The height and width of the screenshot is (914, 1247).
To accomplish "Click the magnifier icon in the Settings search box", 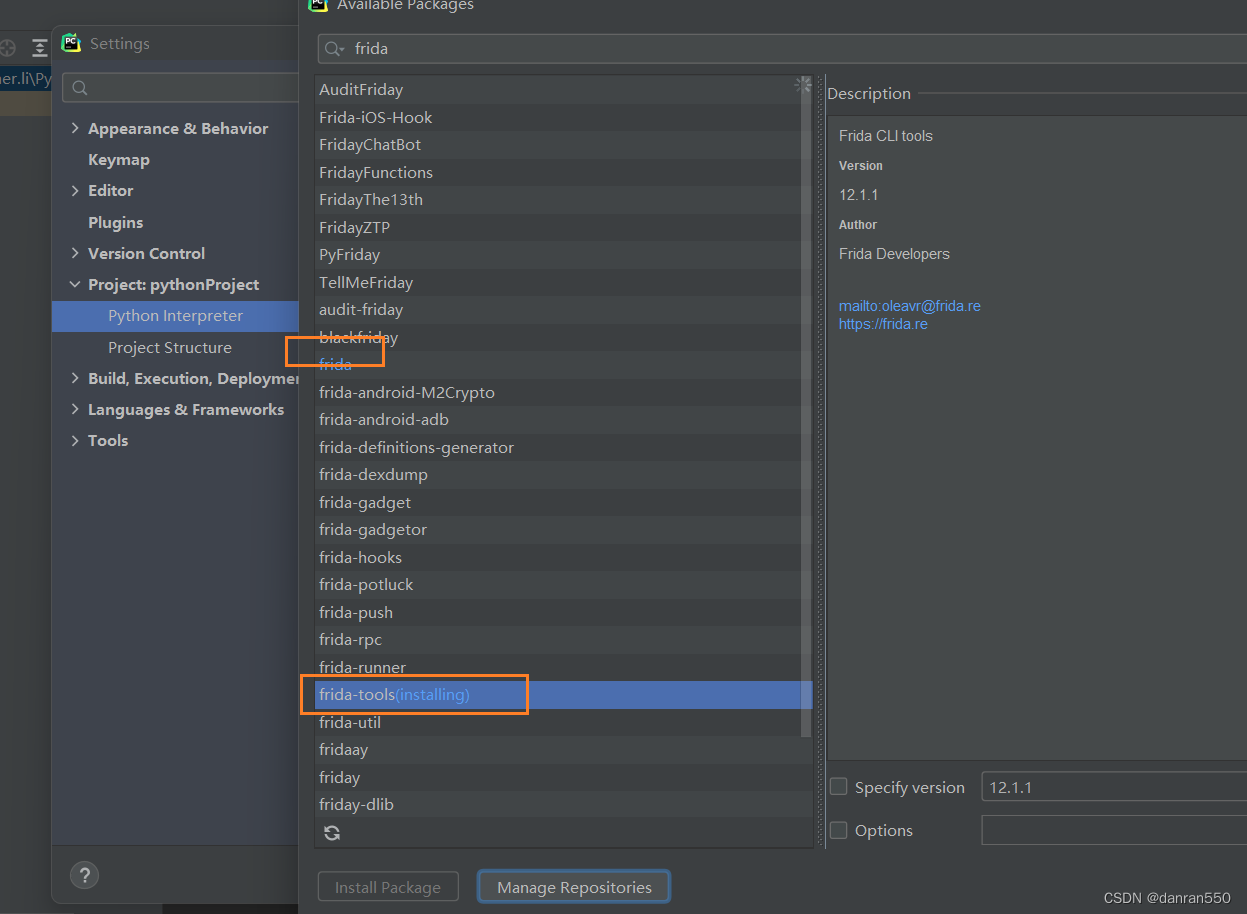I will [80, 88].
